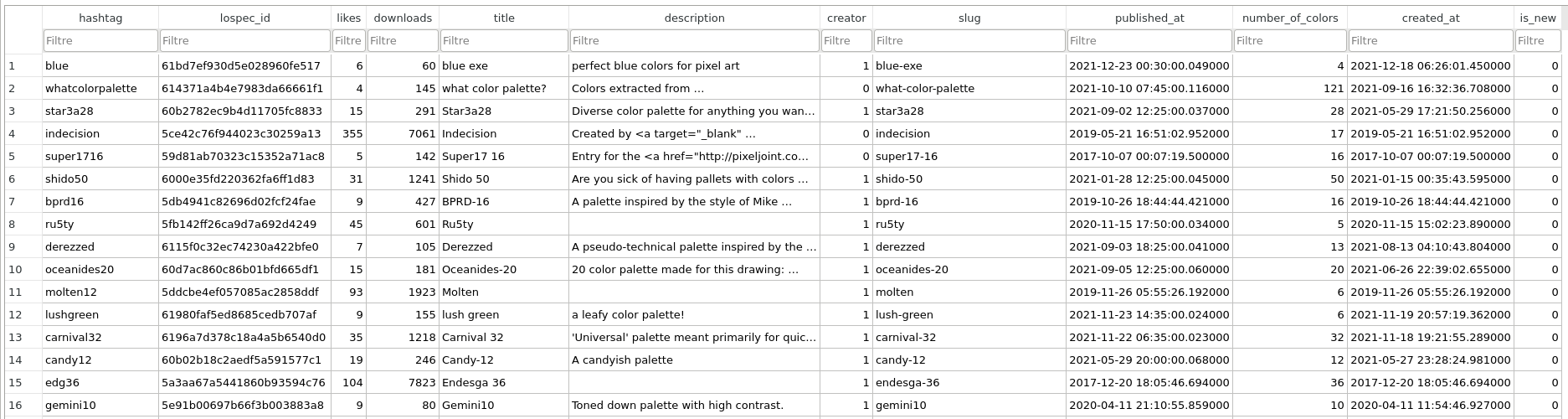
Task: Focus the slug filter field
Action: [x=969, y=40]
